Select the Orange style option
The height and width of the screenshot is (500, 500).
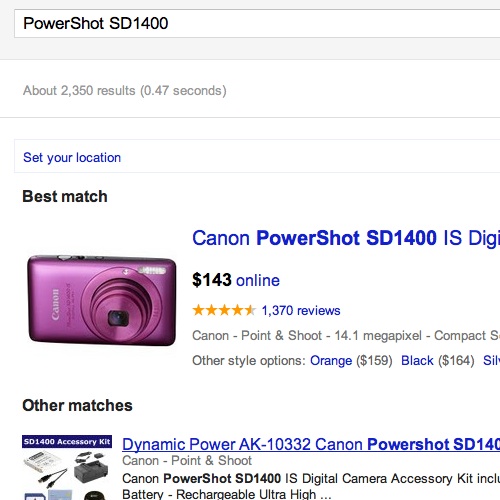click(x=331, y=361)
